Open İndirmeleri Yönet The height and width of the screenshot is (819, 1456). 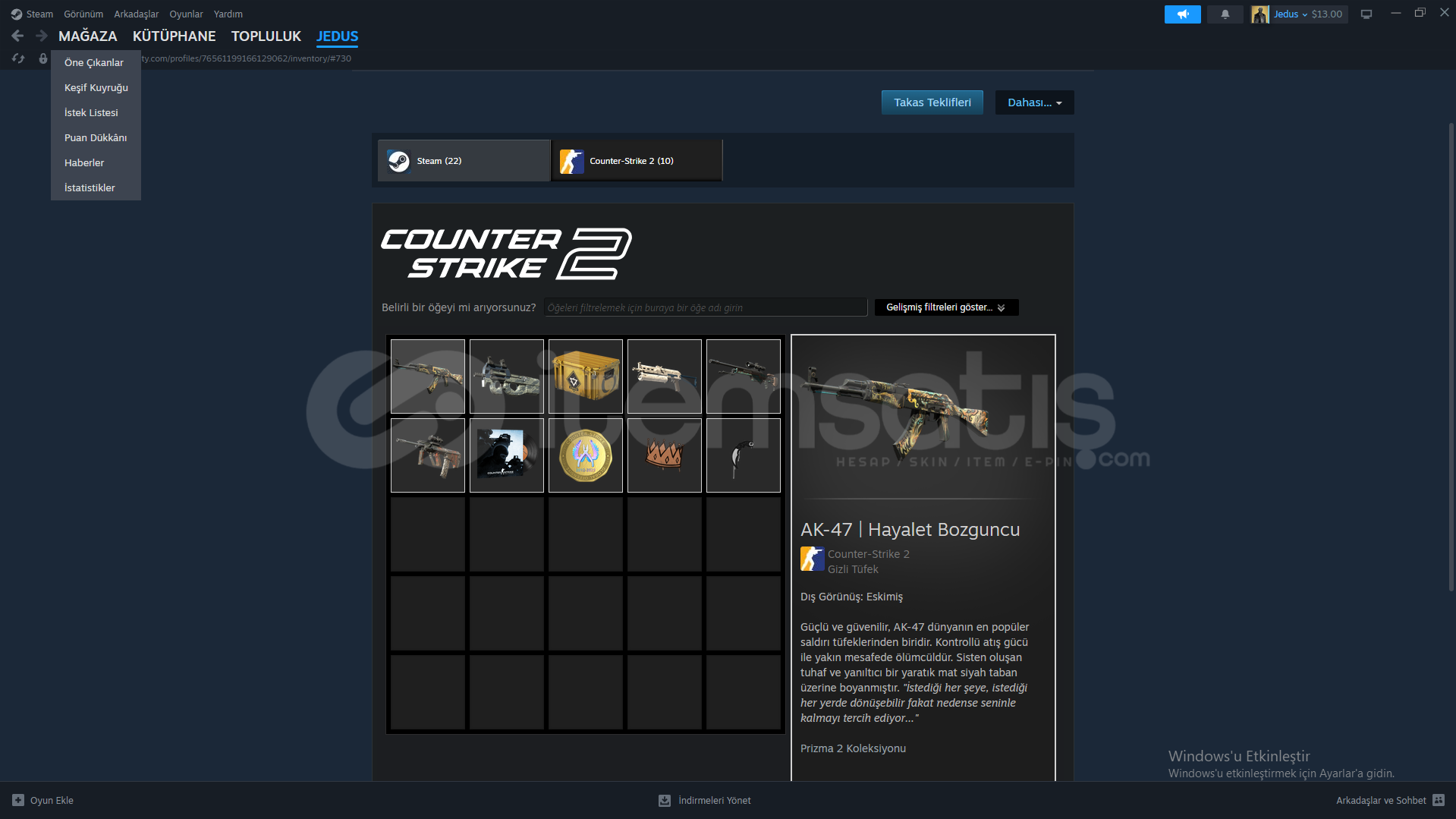[715, 800]
